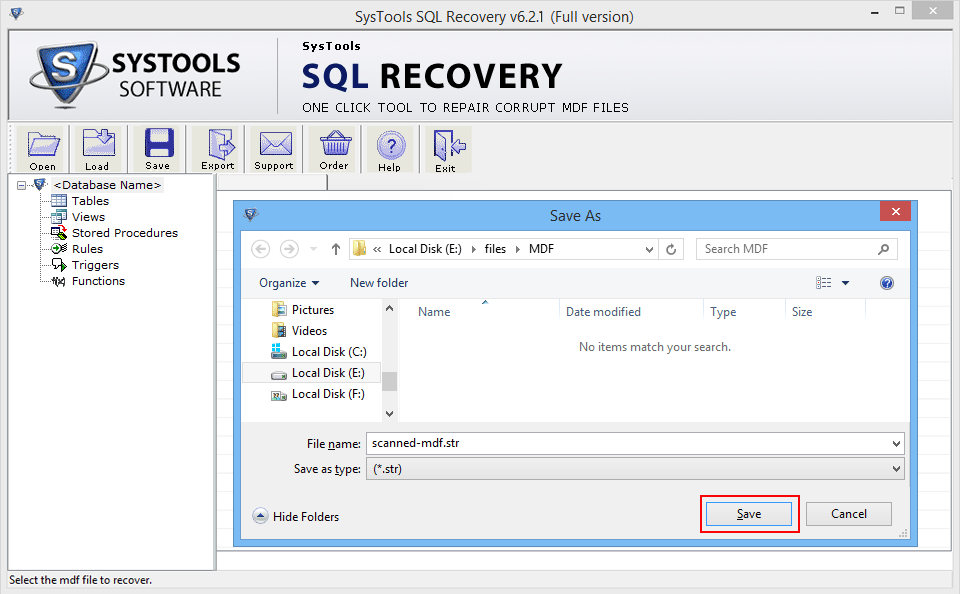Click the refresh icon beside the address bar
The image size is (960, 594).
click(670, 248)
